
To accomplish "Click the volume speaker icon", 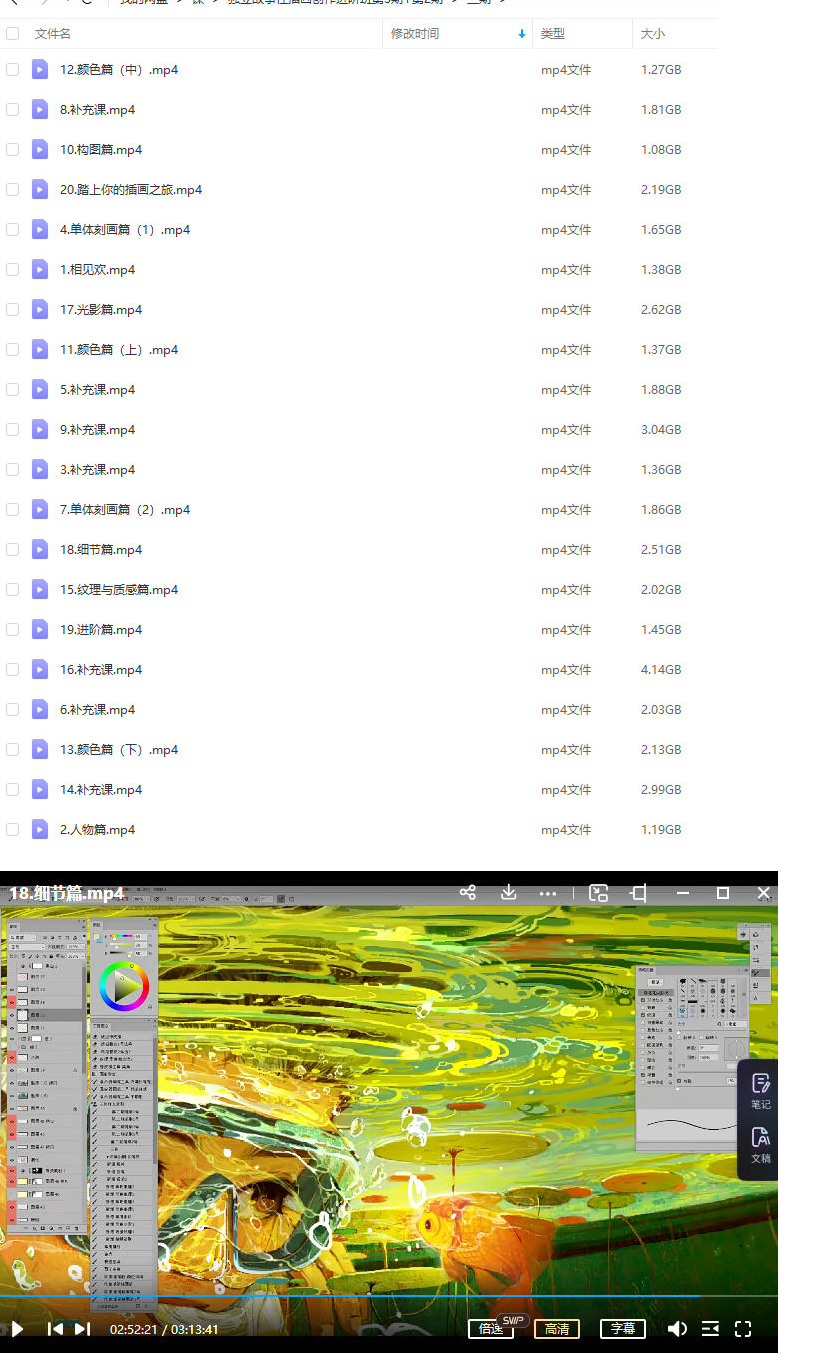I will pyautogui.click(x=677, y=1328).
